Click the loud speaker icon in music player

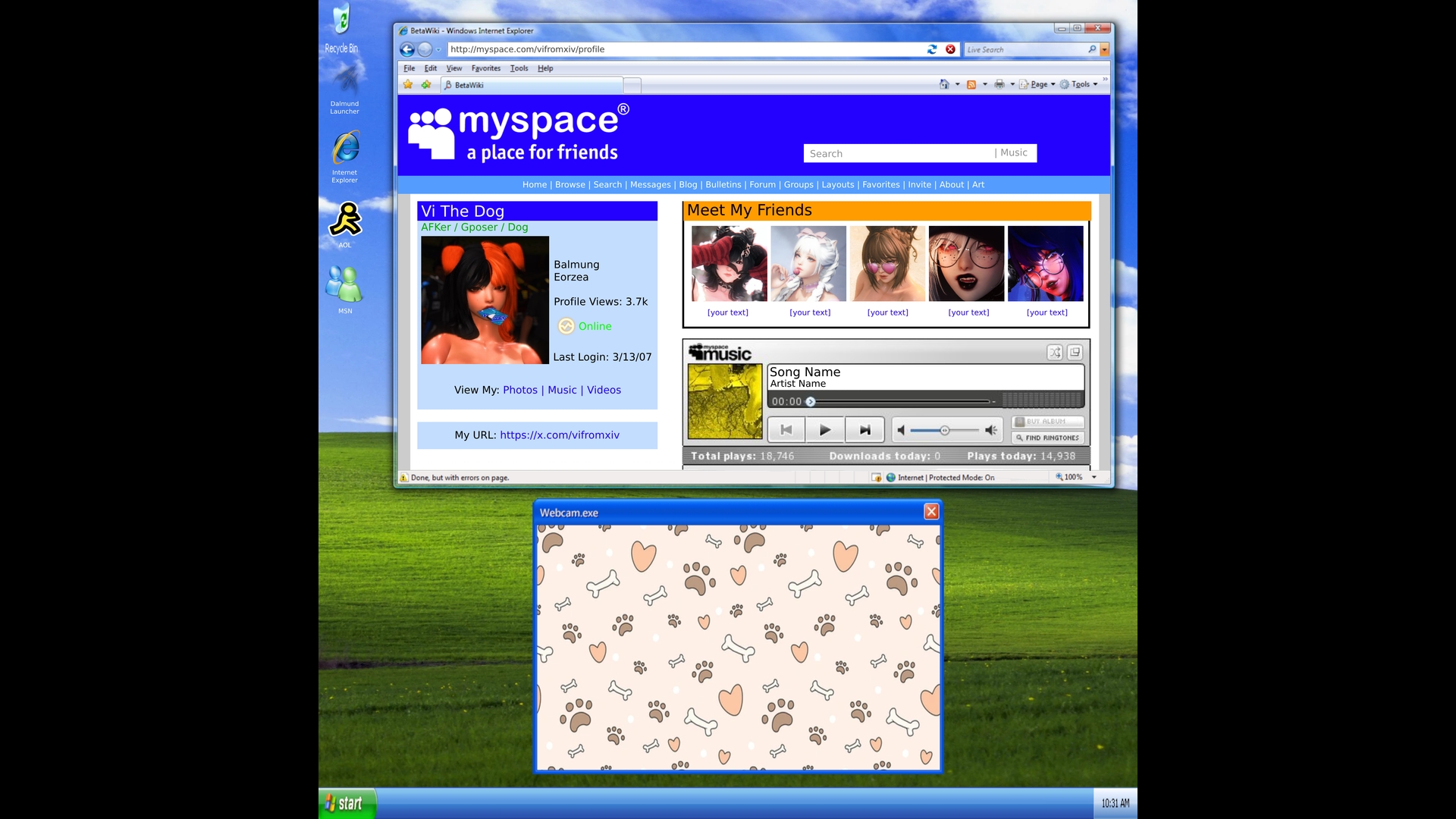[991, 431]
